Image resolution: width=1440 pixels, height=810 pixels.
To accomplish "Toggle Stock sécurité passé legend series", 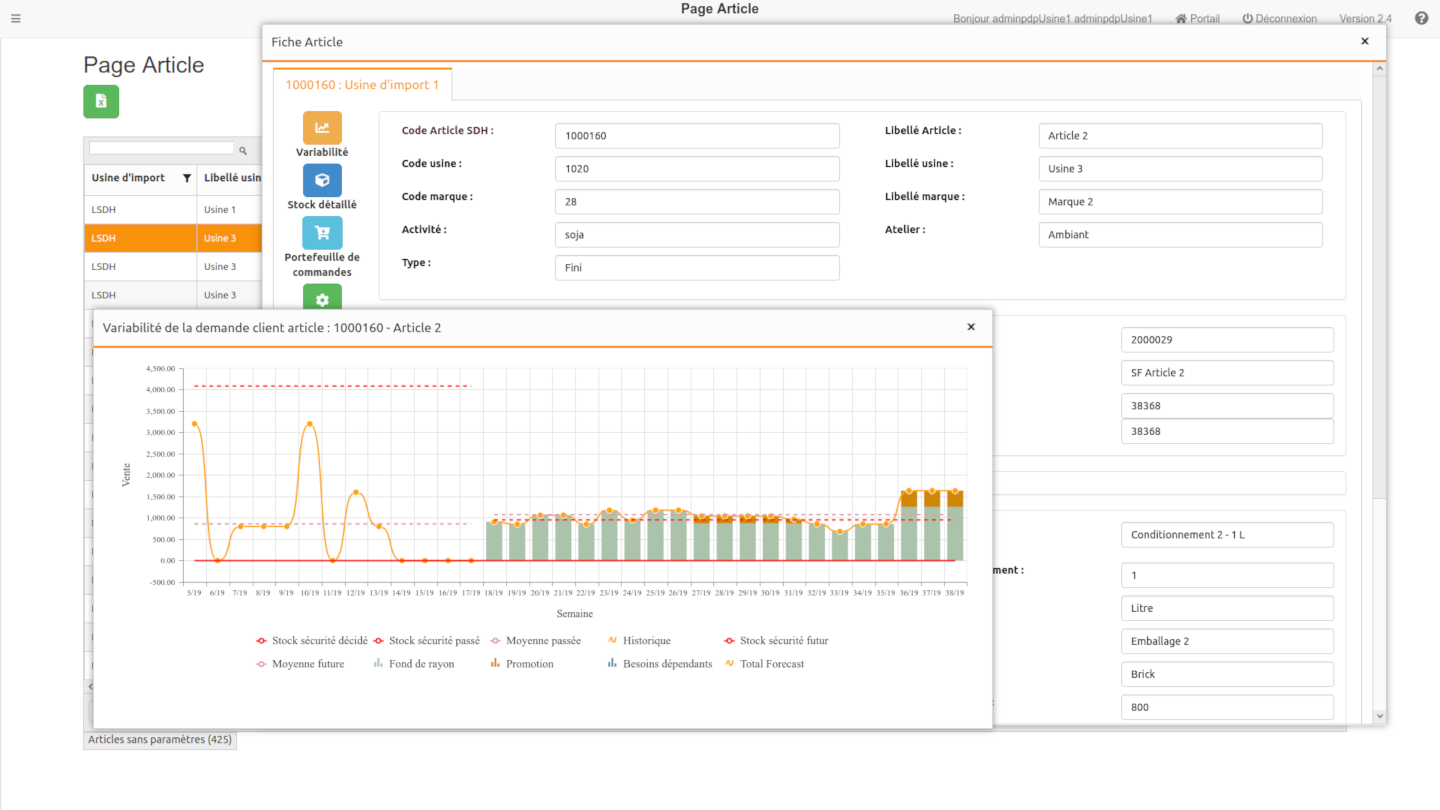I will click(x=426, y=640).
